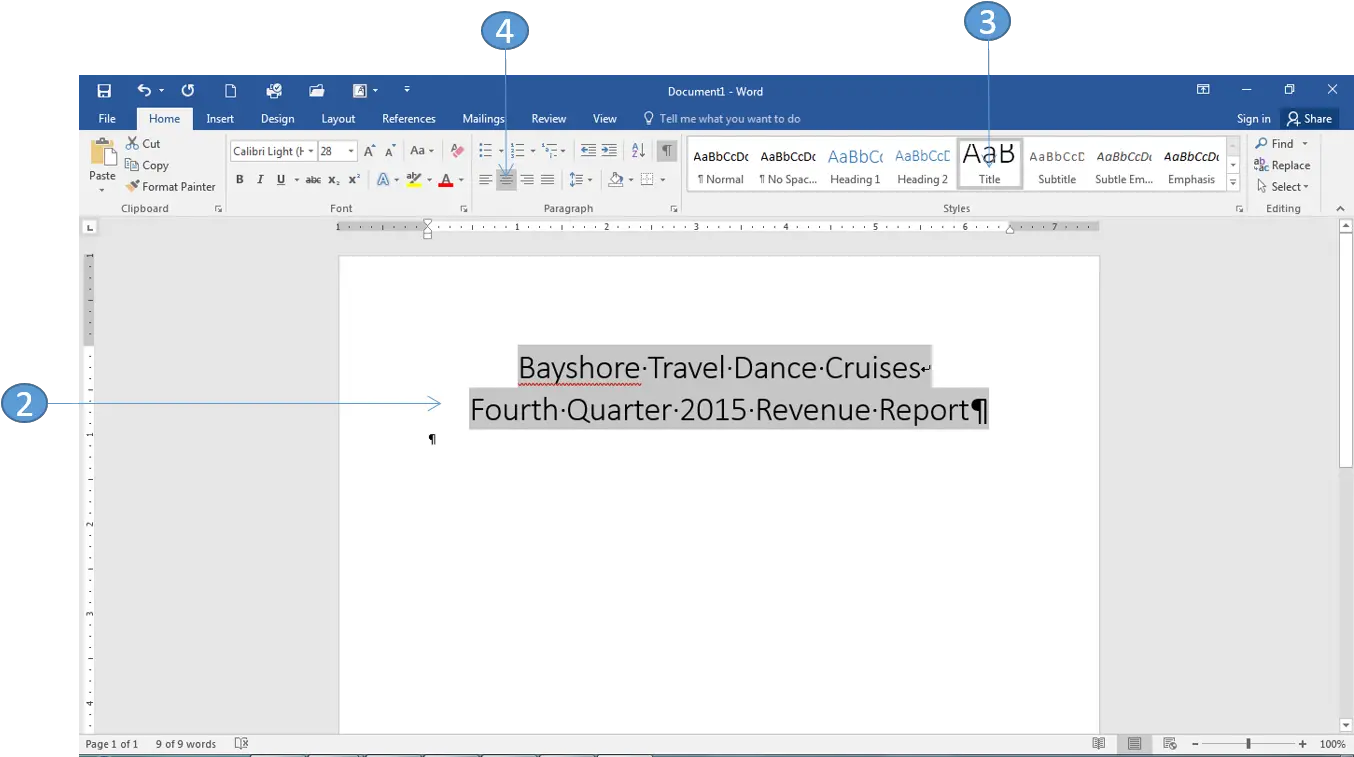This screenshot has height=757, width=1354.
Task: Switch to the References tab
Action: point(409,118)
